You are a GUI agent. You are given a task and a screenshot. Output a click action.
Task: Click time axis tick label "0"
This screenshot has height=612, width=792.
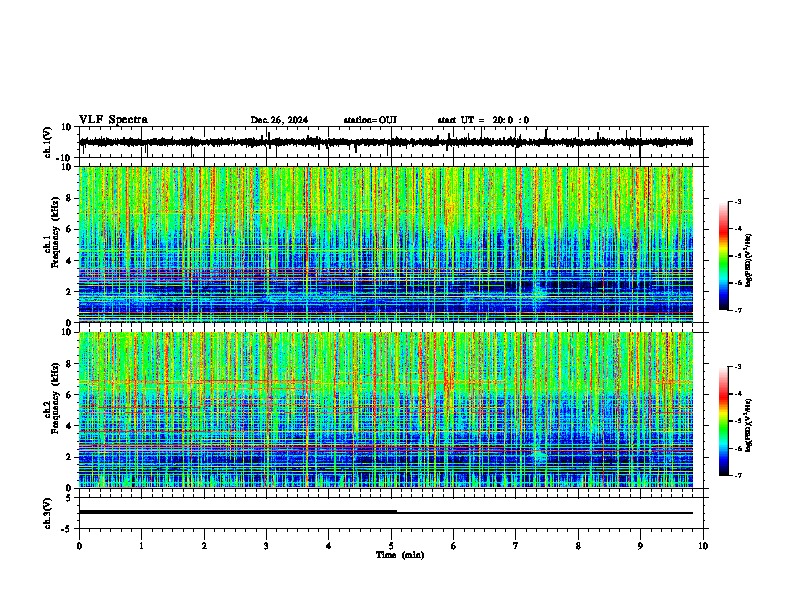[x=79, y=546]
